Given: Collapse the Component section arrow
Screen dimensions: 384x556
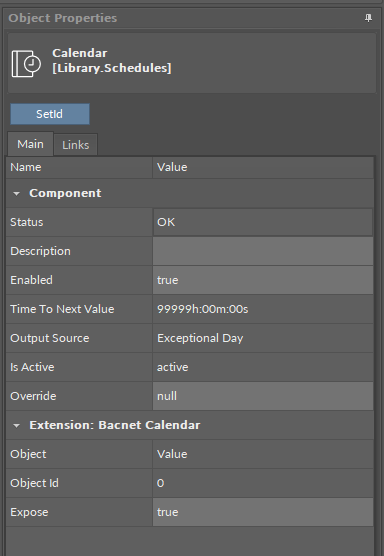Looking at the screenshot, I should tap(16, 194).
